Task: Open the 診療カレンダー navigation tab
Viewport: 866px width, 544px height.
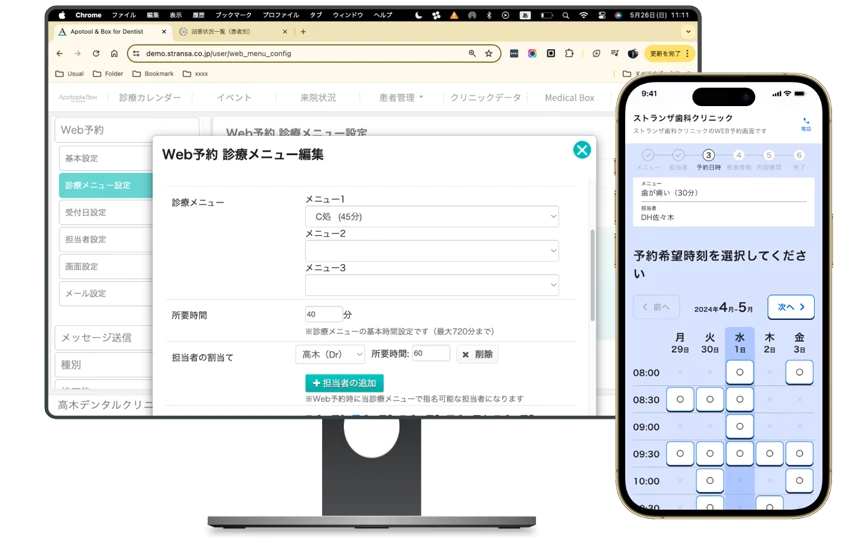Action: click(x=150, y=98)
